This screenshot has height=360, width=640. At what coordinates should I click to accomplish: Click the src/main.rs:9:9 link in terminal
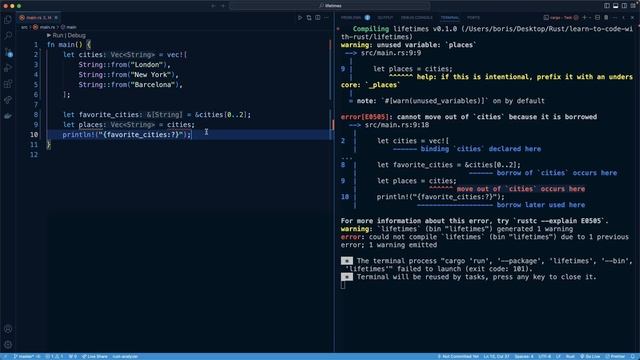click(391, 53)
